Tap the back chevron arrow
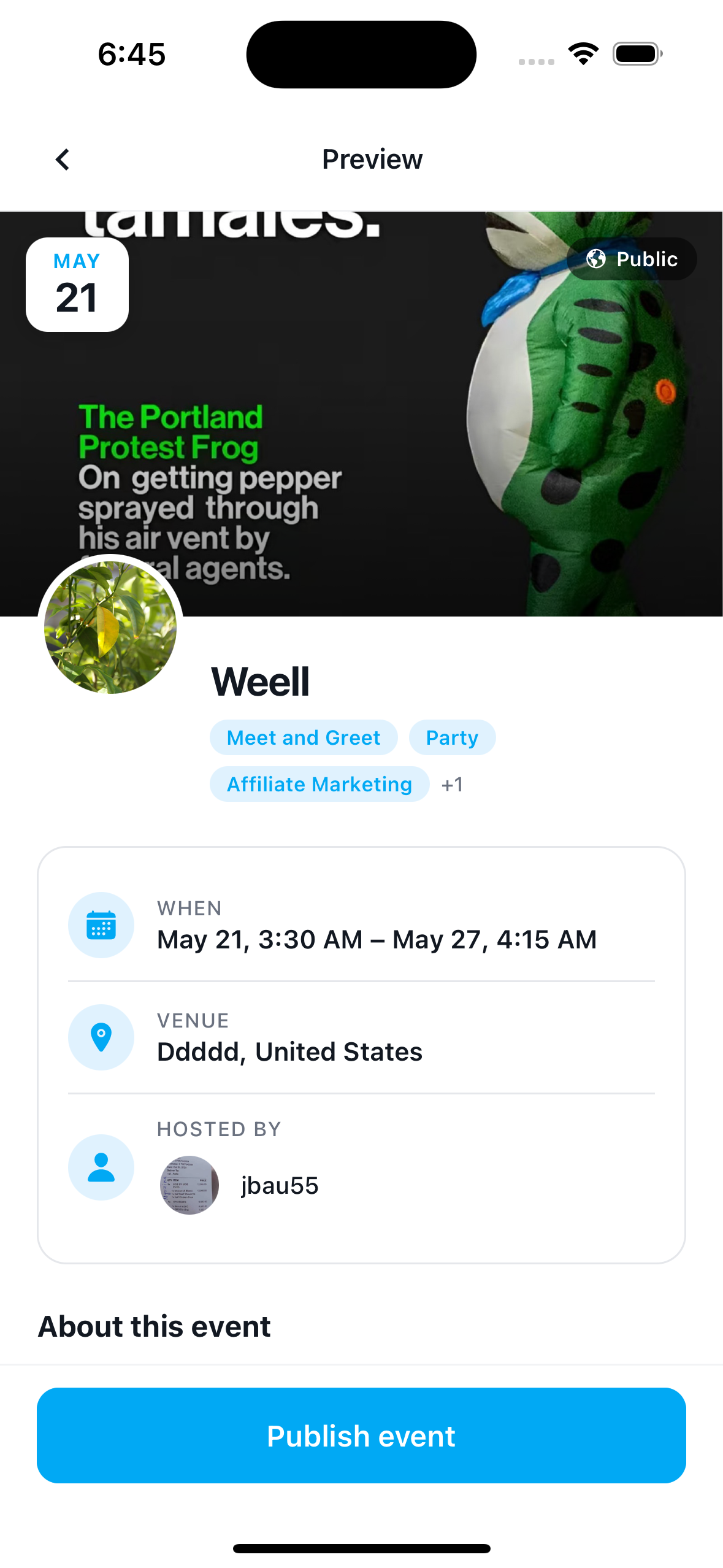 coord(63,159)
